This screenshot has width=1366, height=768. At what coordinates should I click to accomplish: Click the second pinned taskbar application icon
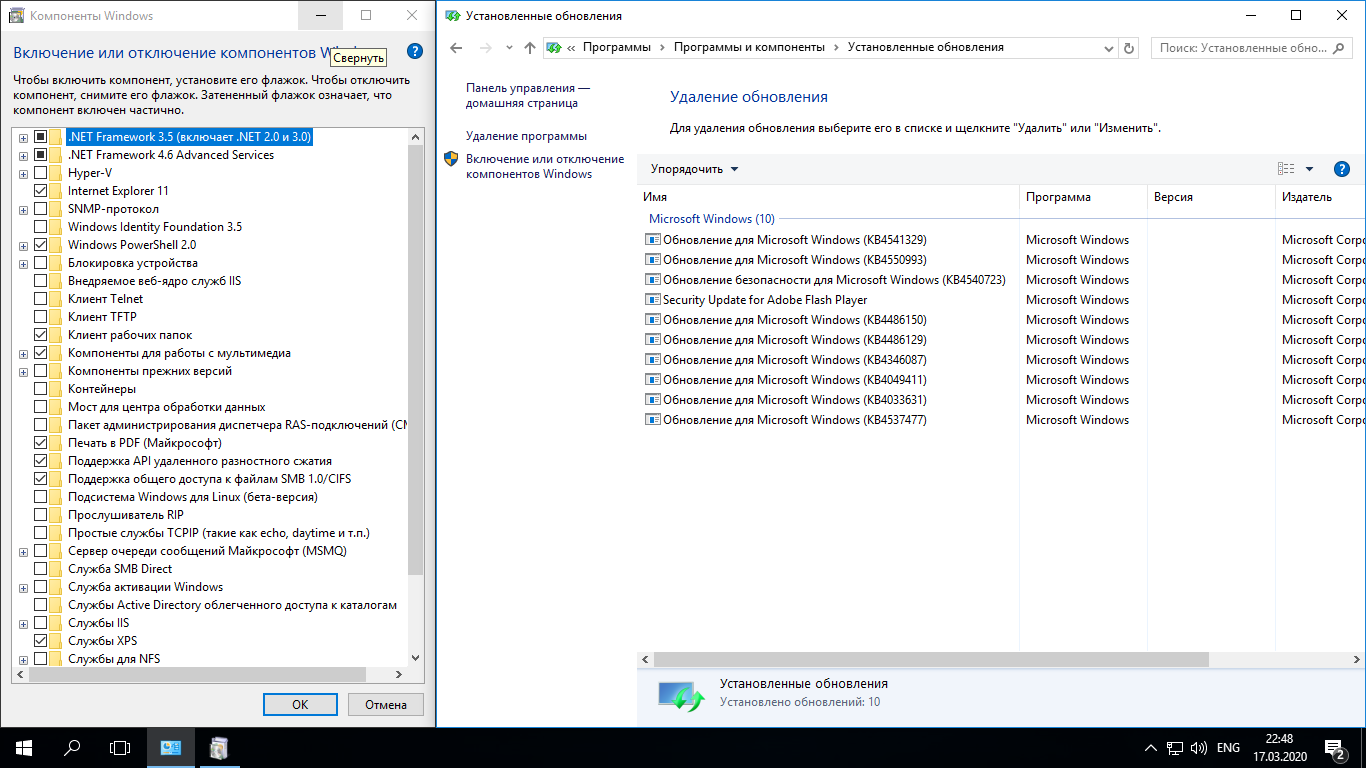pos(219,747)
